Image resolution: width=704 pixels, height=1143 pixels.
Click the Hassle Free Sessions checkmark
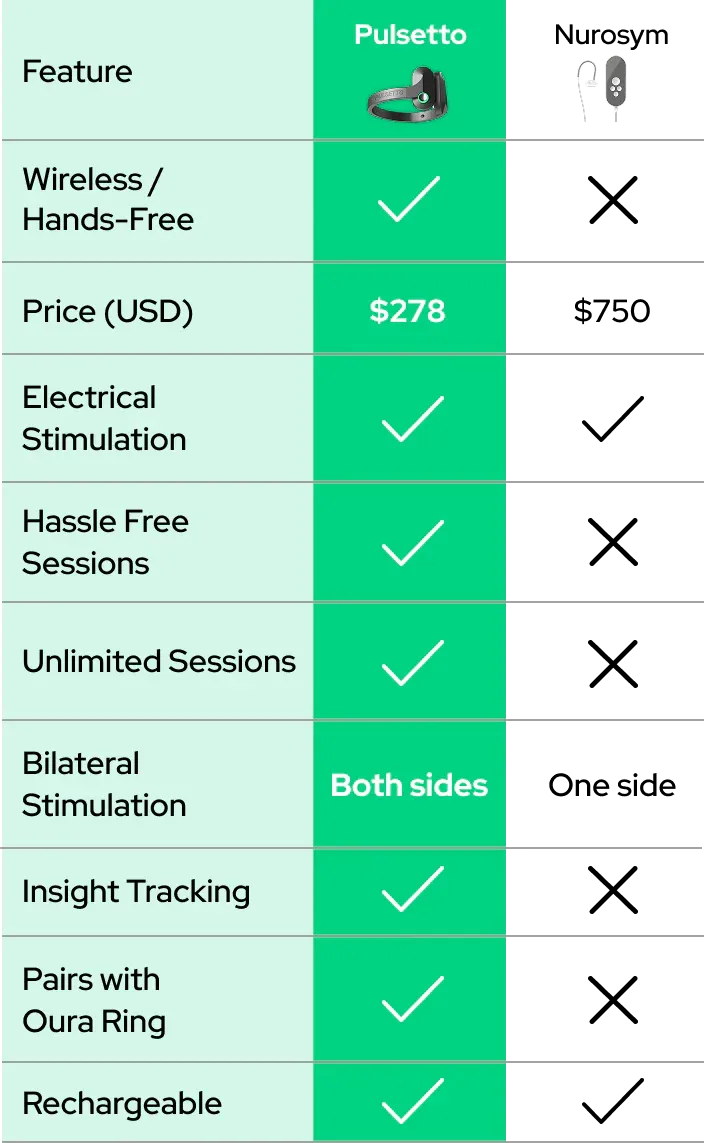pos(411,542)
